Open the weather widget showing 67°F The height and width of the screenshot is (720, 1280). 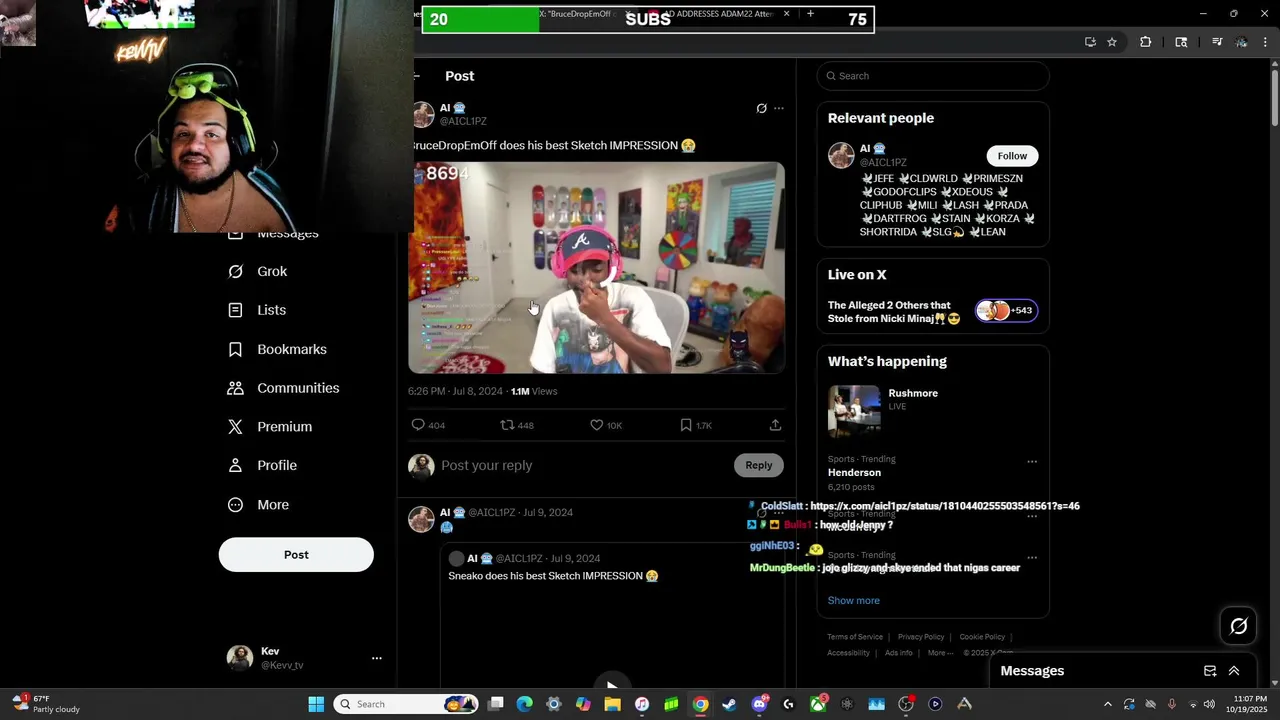(x=45, y=704)
